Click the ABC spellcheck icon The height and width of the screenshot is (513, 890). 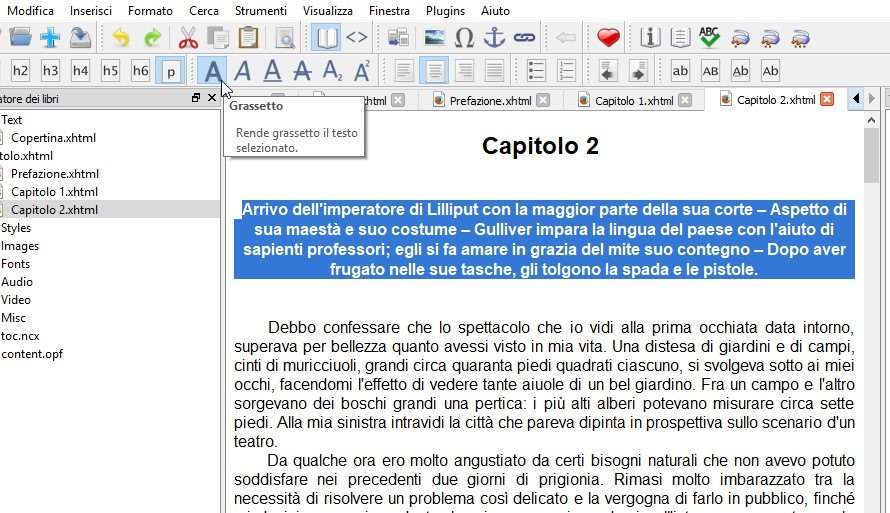click(x=710, y=38)
